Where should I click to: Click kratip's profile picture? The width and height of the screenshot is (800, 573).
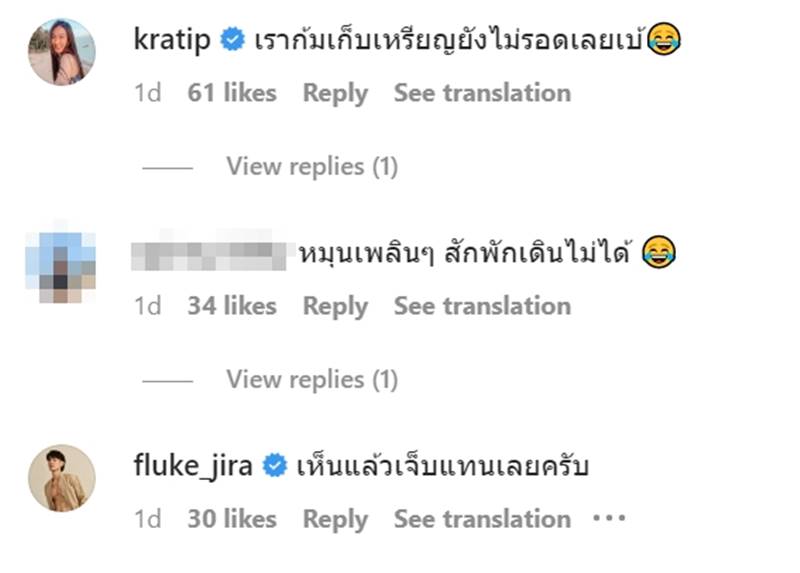coord(62,52)
